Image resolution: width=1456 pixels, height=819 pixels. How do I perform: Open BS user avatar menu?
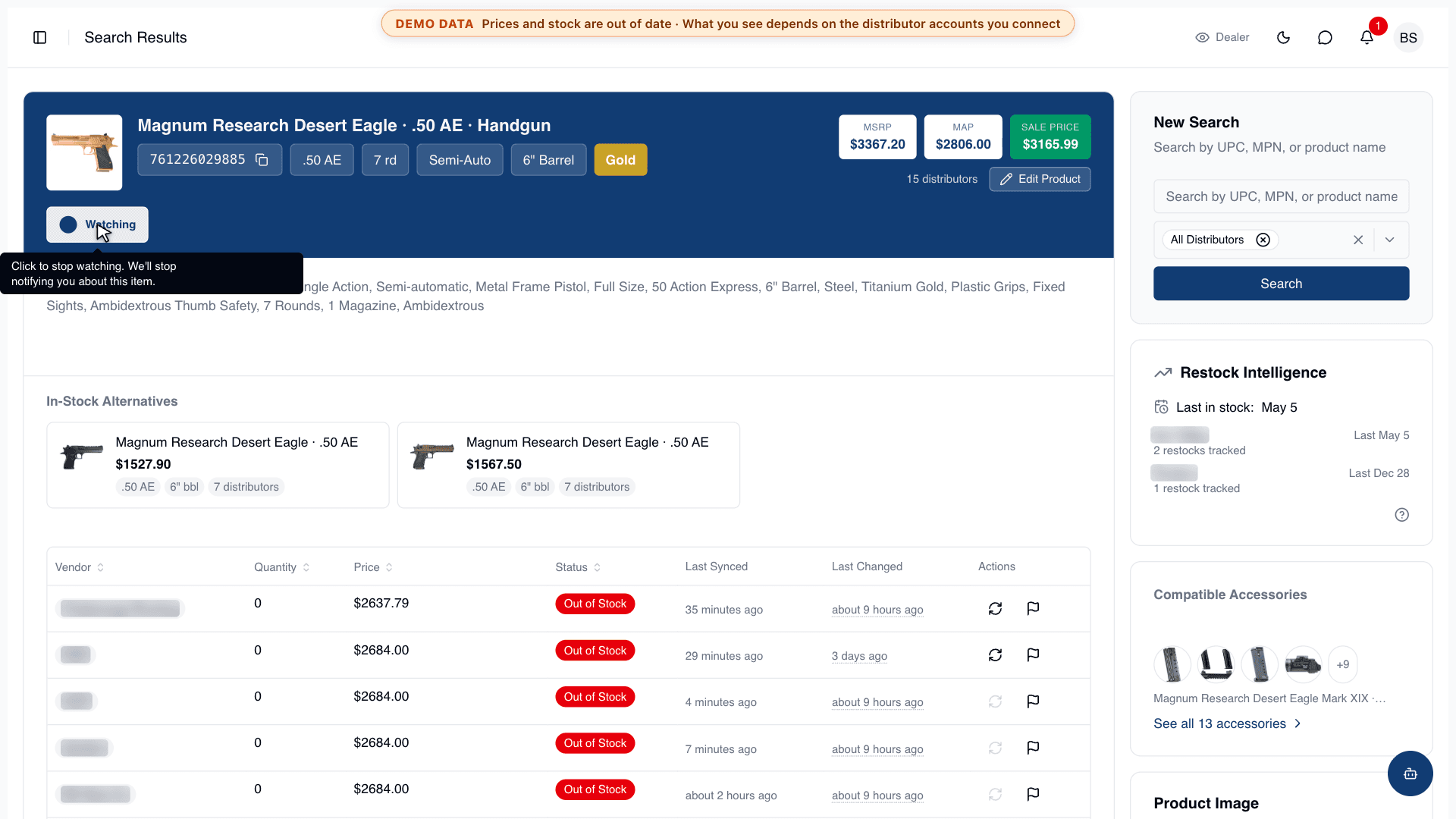click(1408, 38)
